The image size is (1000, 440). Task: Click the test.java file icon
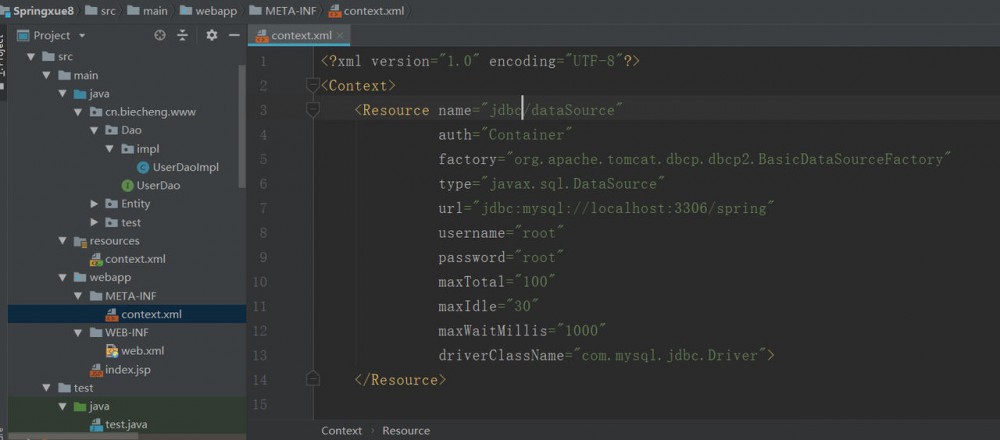pyautogui.click(x=96, y=425)
